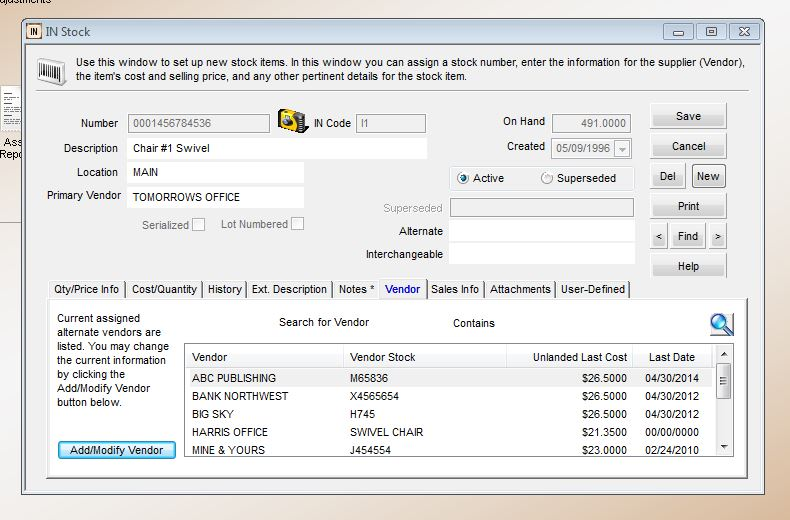Click the vendor list scrollbar thumb
Screen dimensions: 790x520
[723, 381]
